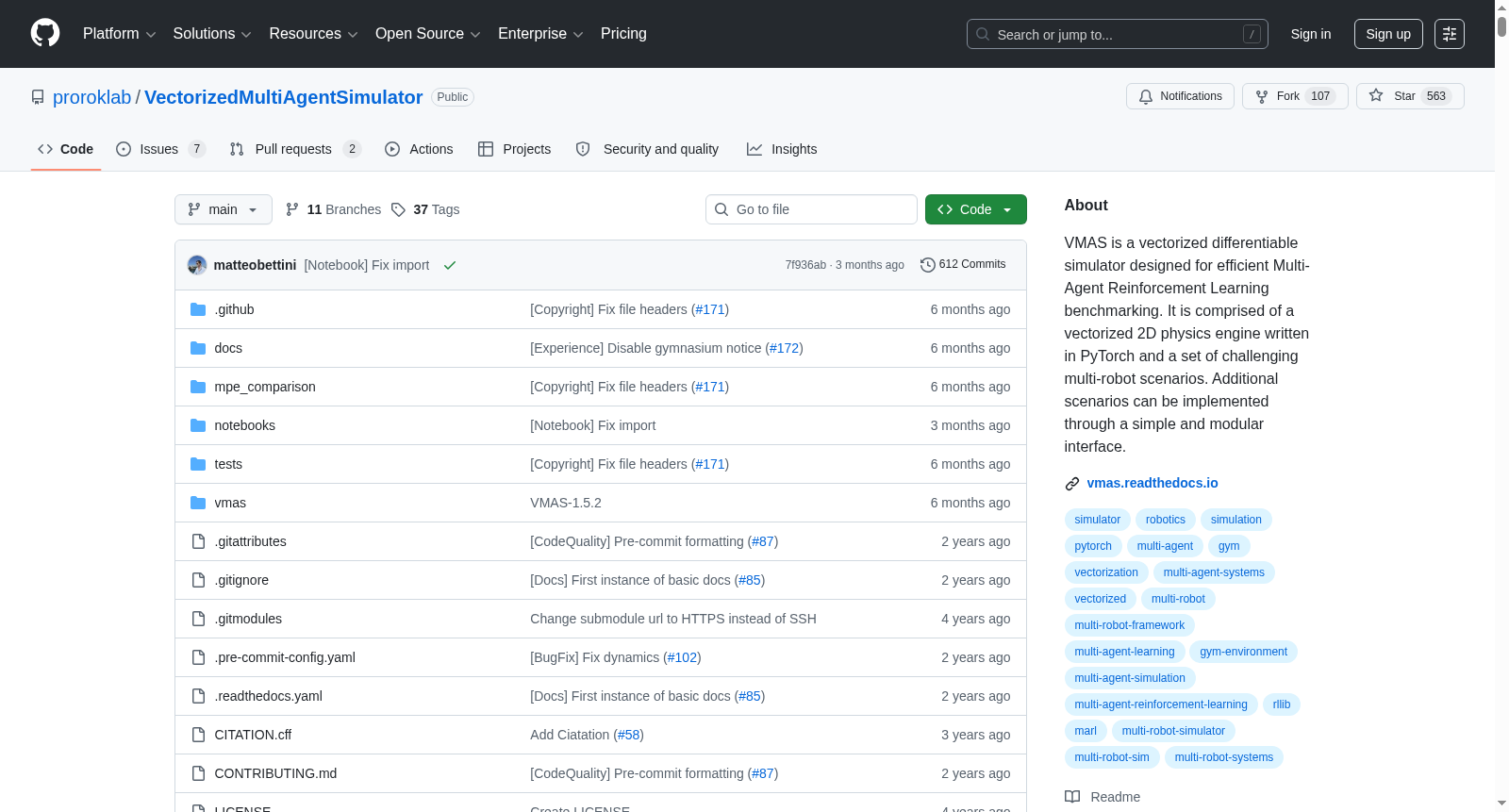Open the rllib topic tag
Viewport: 1509px width, 812px height.
coord(1282,704)
